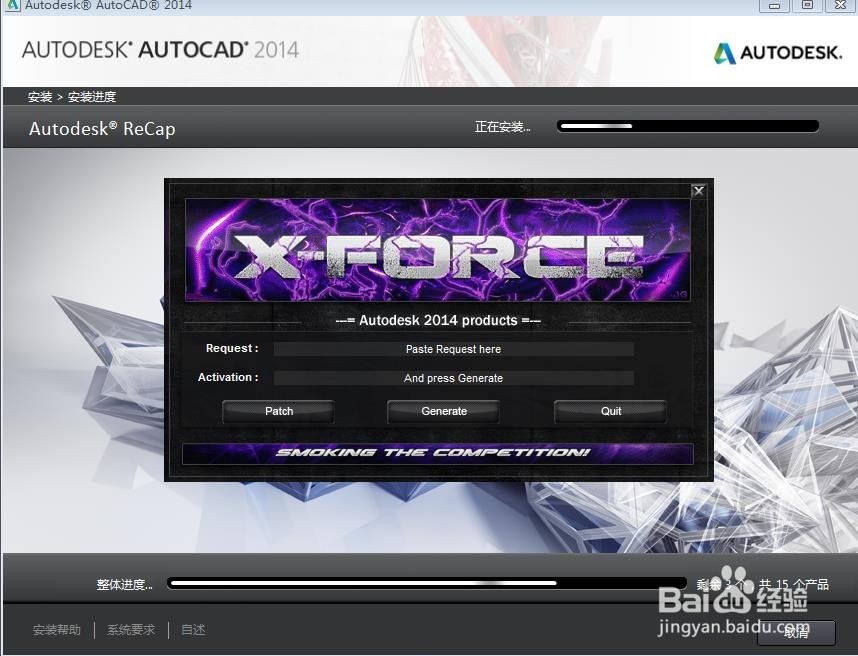Click the maximize icon on the title bar

[x=805, y=6]
